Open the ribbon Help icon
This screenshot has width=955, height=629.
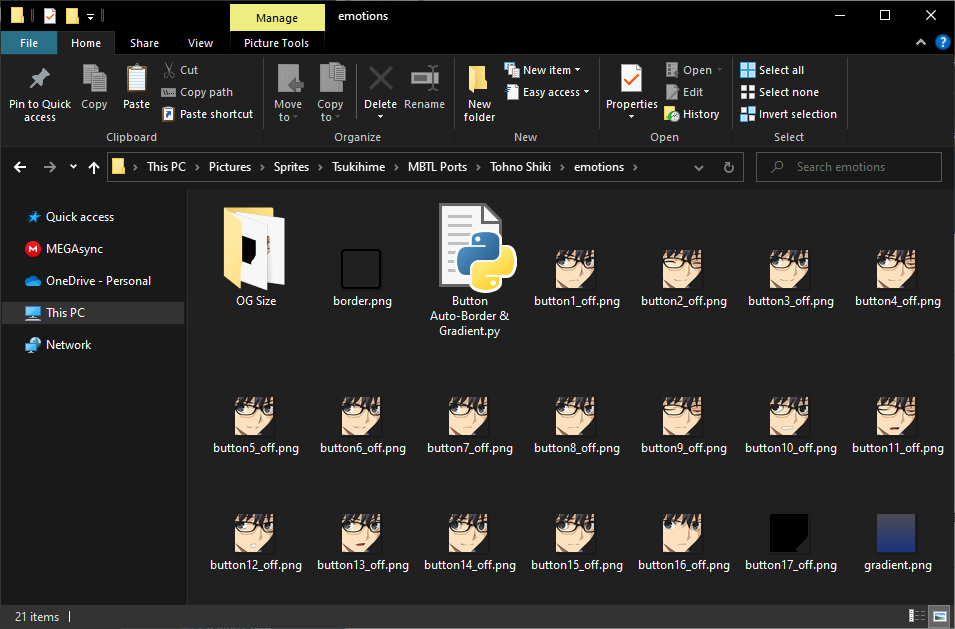[x=942, y=43]
